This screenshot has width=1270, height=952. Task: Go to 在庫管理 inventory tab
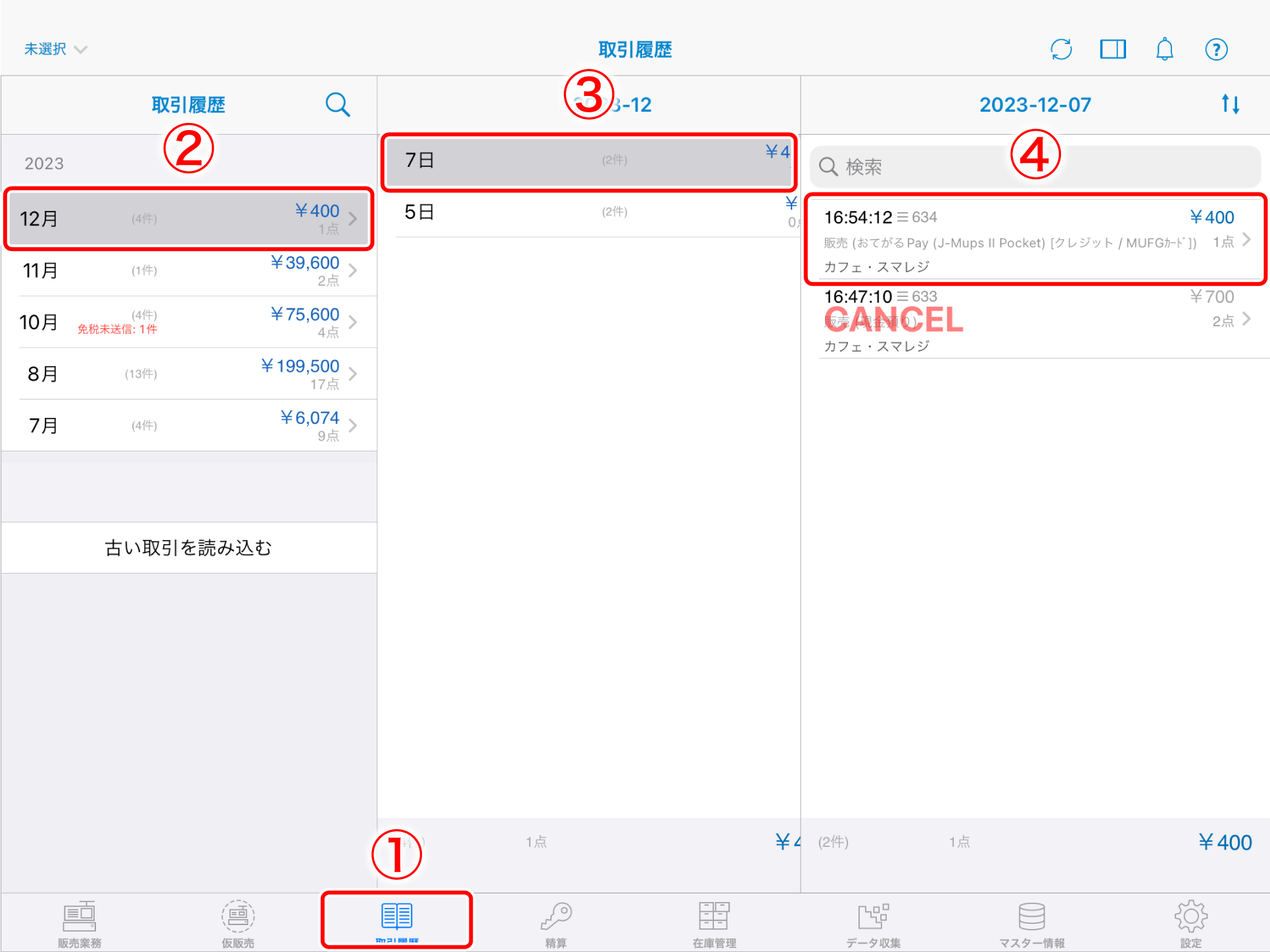click(x=715, y=924)
